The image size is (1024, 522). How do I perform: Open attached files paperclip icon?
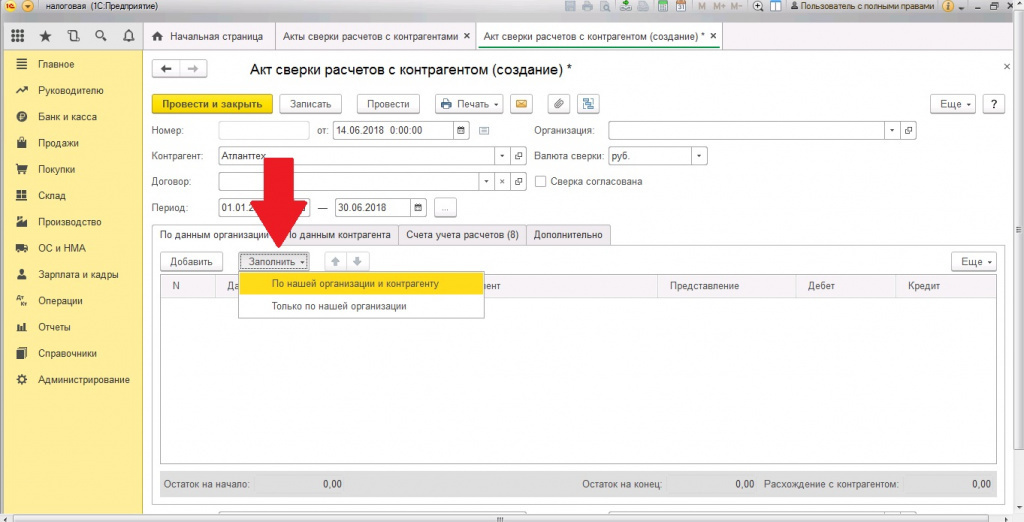click(x=558, y=104)
